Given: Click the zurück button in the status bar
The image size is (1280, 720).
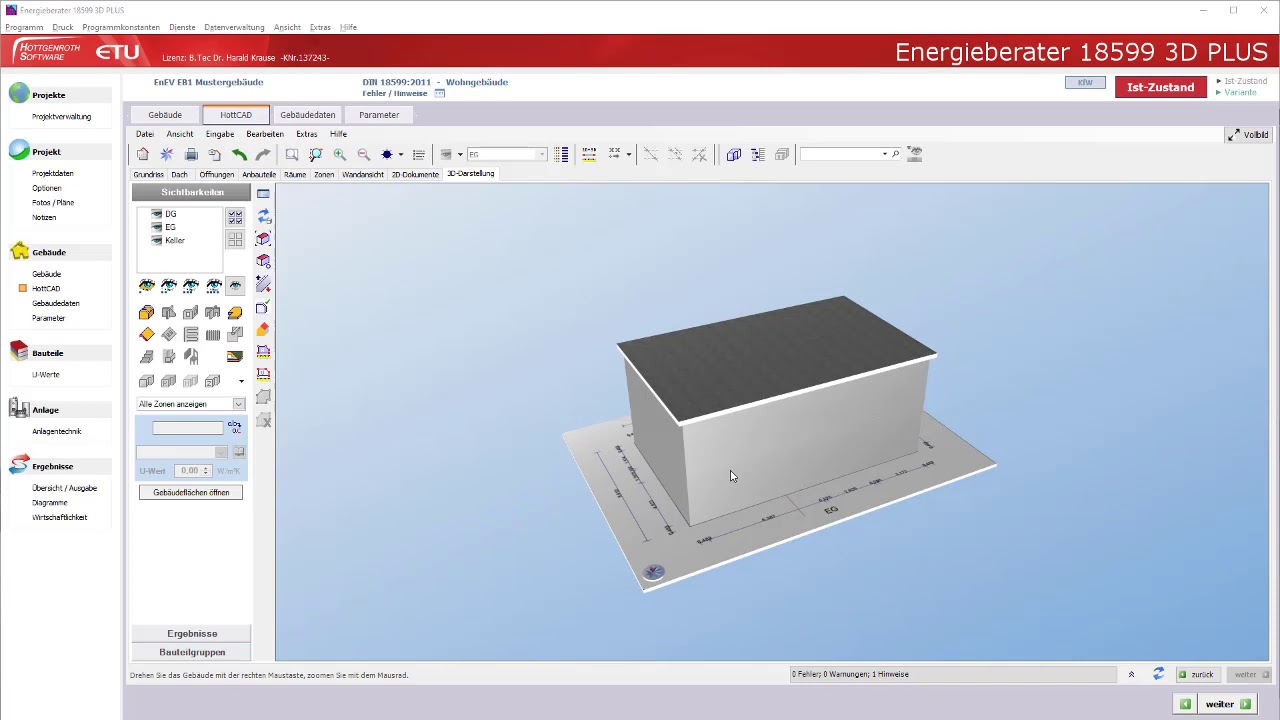Looking at the screenshot, I should click(1196, 674).
